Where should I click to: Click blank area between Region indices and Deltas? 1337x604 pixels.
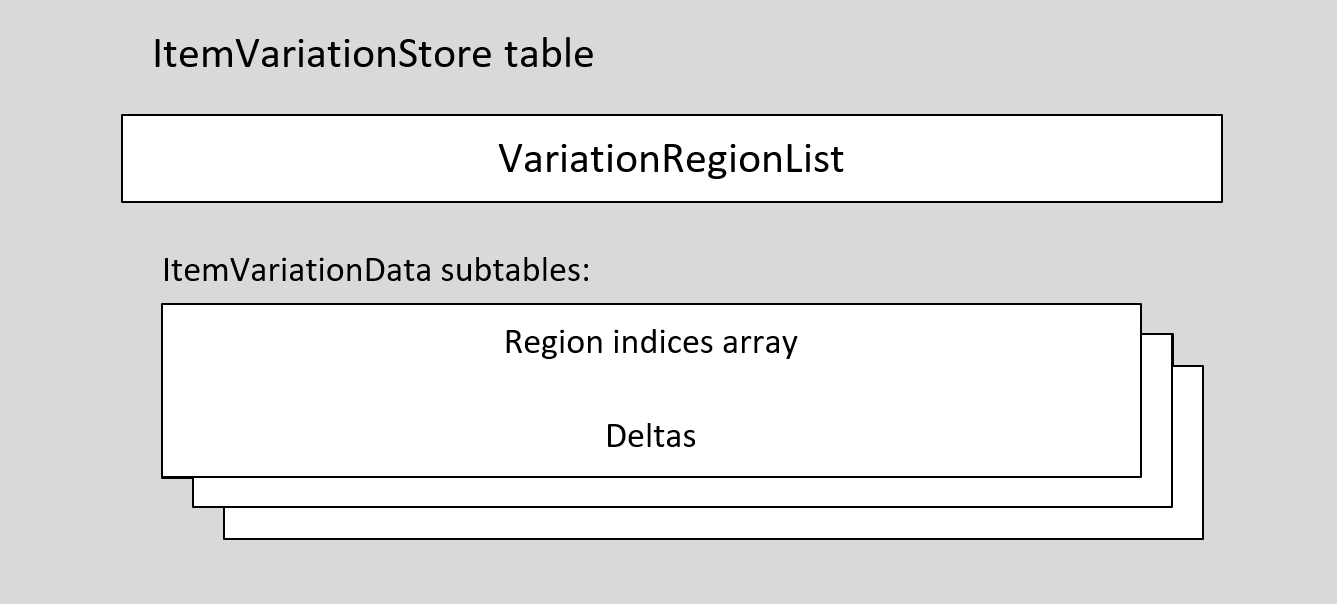650,390
